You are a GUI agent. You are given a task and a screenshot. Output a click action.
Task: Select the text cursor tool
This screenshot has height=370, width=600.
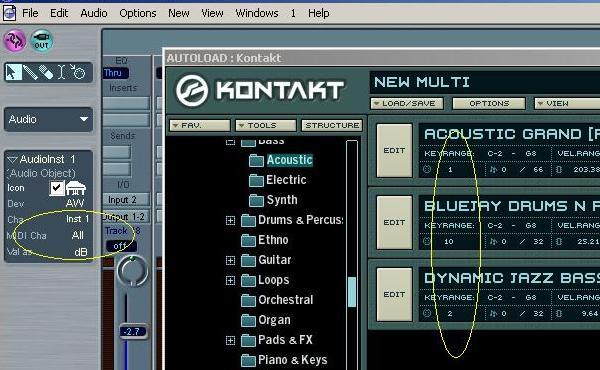[x=61, y=72]
